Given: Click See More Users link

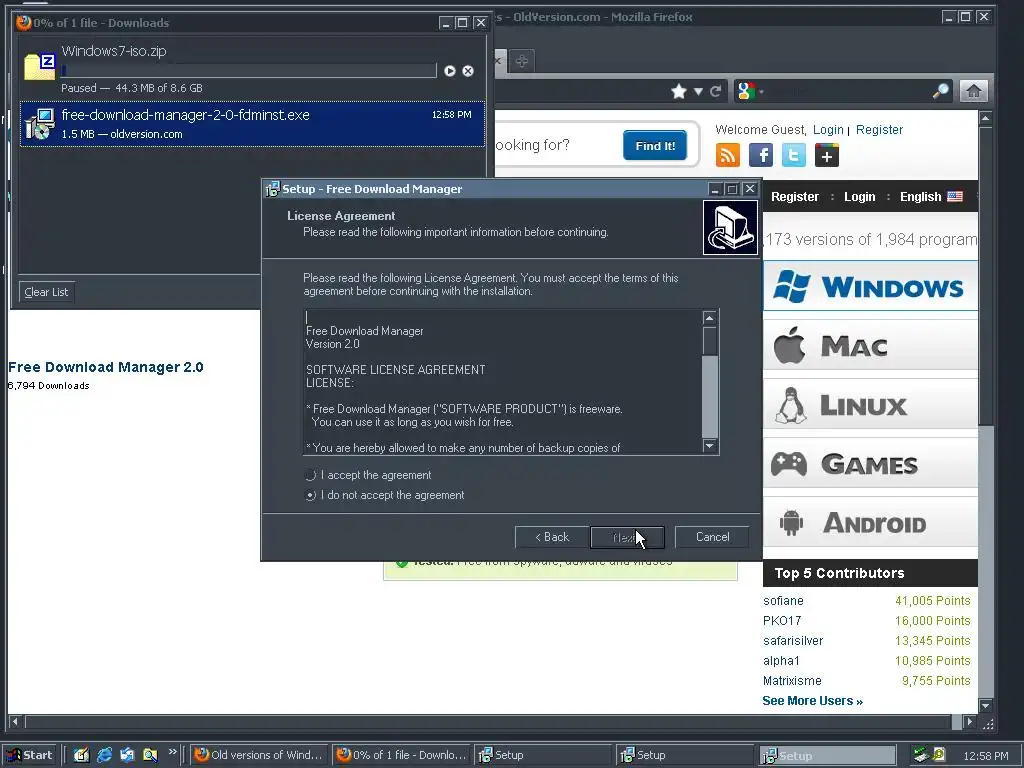Looking at the screenshot, I should (812, 701).
